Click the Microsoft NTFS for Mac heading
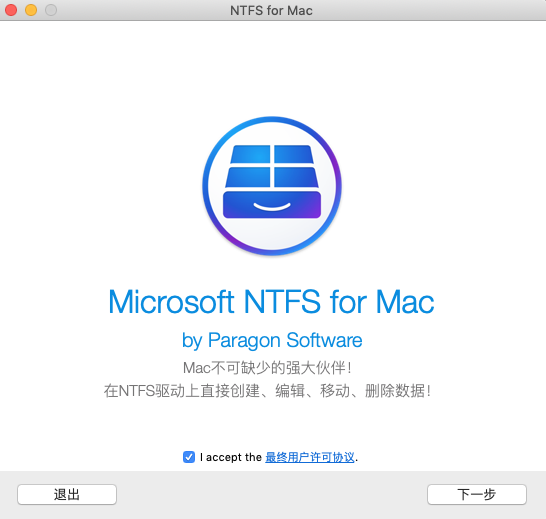546x519 pixels. click(x=271, y=302)
